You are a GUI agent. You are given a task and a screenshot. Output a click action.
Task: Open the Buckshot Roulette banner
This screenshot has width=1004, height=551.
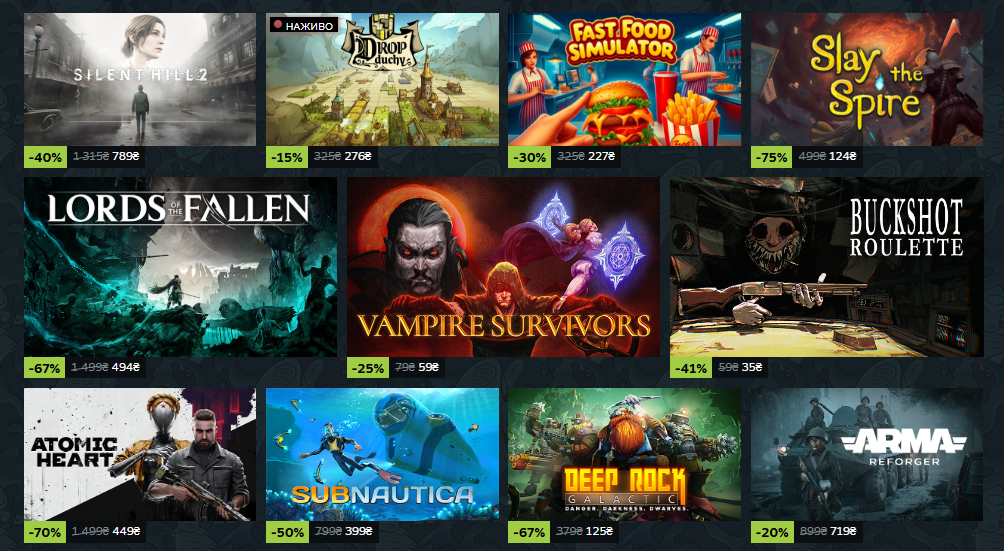(x=827, y=267)
